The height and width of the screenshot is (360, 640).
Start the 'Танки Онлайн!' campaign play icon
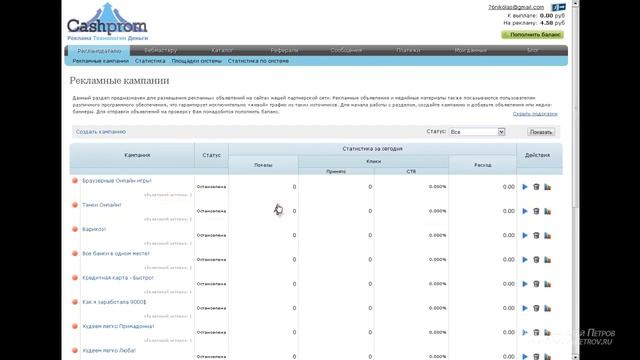(x=525, y=211)
